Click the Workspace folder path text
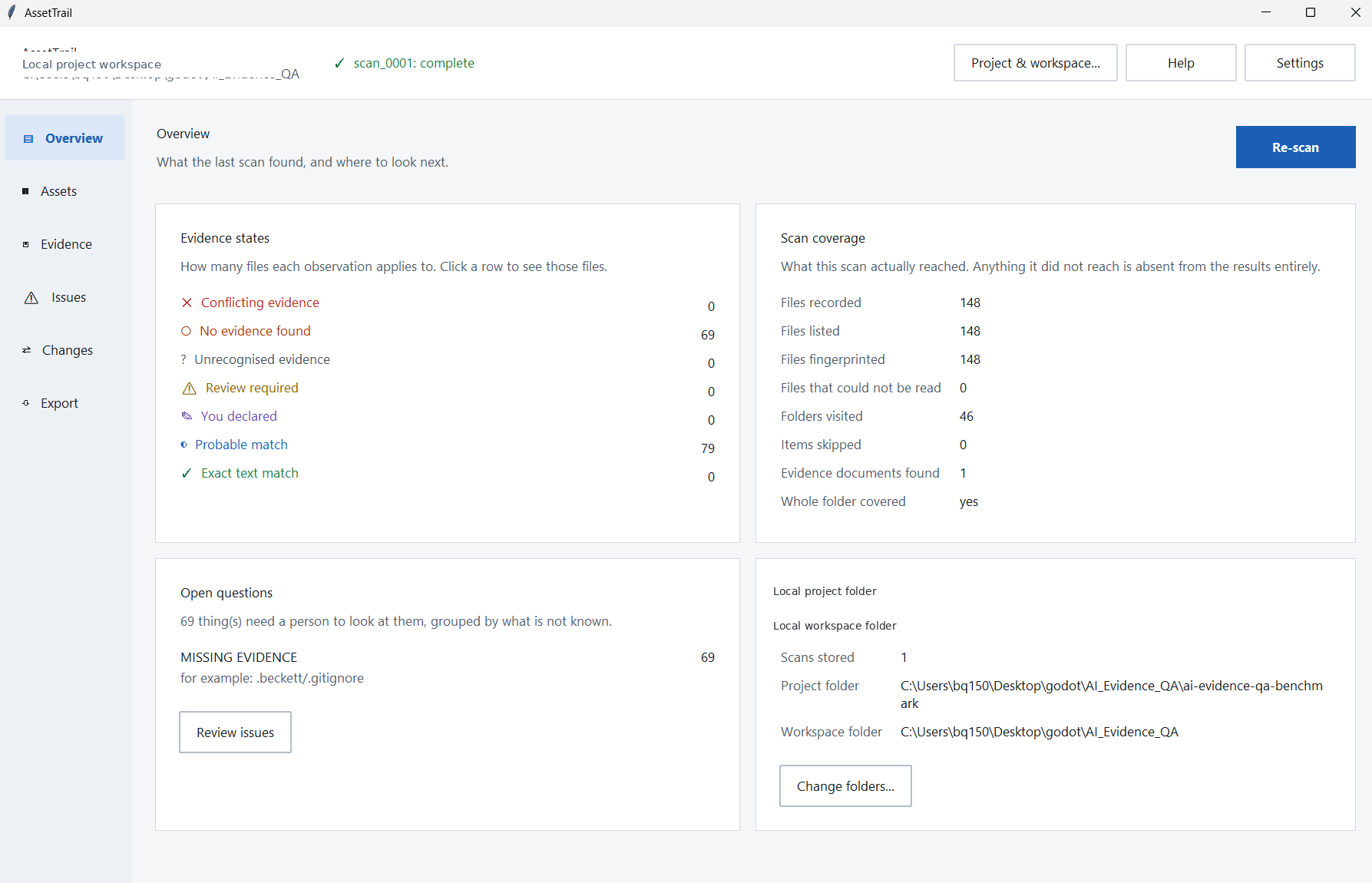This screenshot has height=883, width=1372. click(x=1040, y=732)
